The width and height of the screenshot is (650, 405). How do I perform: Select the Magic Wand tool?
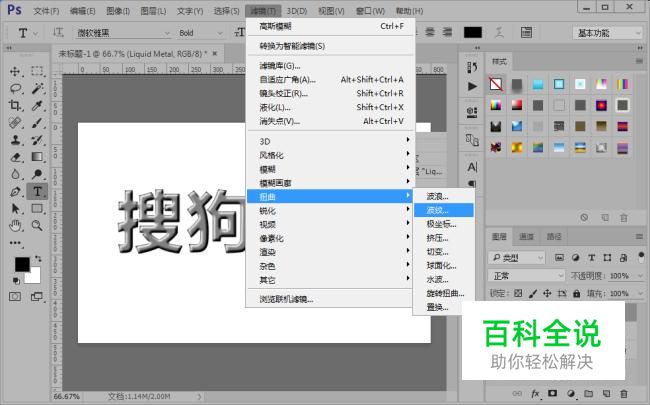tap(37, 88)
